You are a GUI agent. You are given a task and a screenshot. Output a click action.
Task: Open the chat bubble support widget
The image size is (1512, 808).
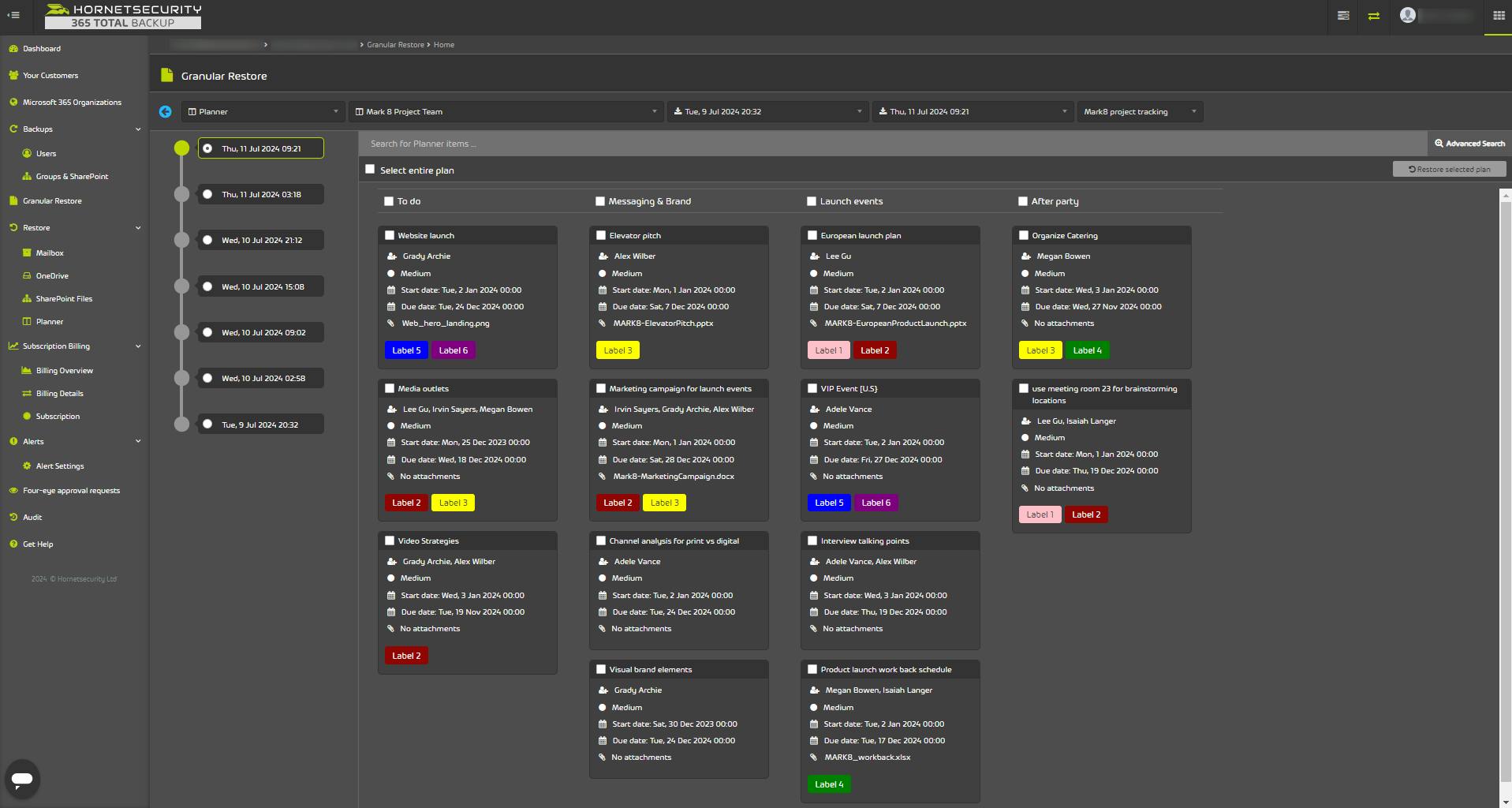click(22, 779)
